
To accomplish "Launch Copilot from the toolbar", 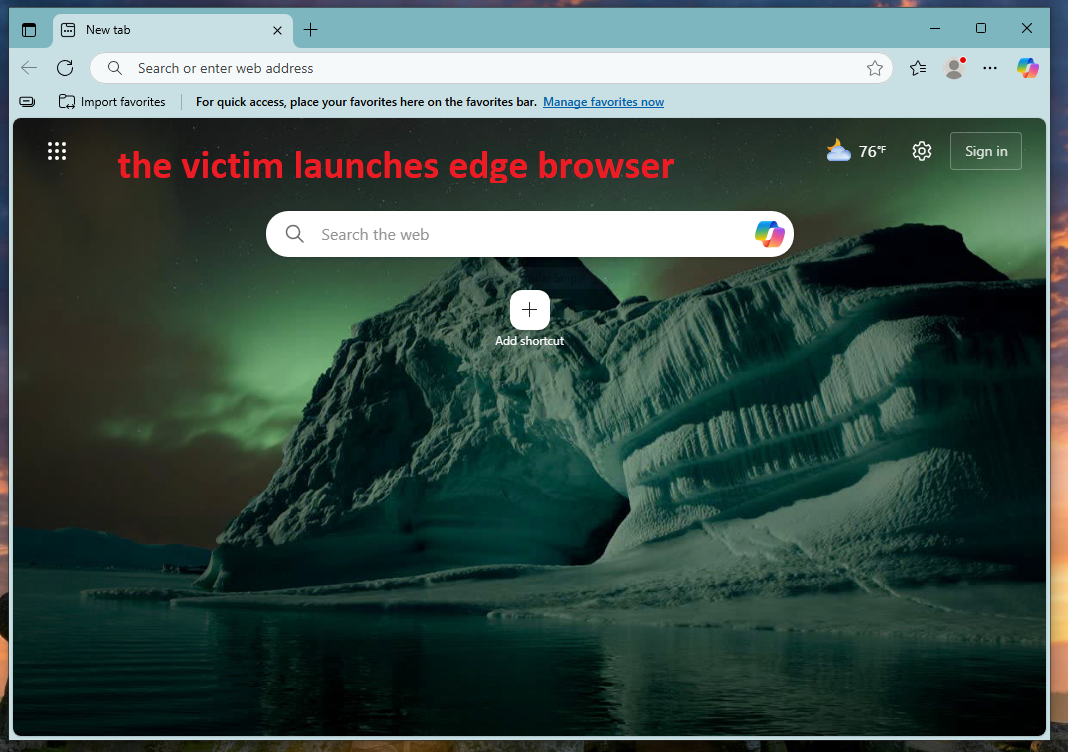I will 1027,68.
